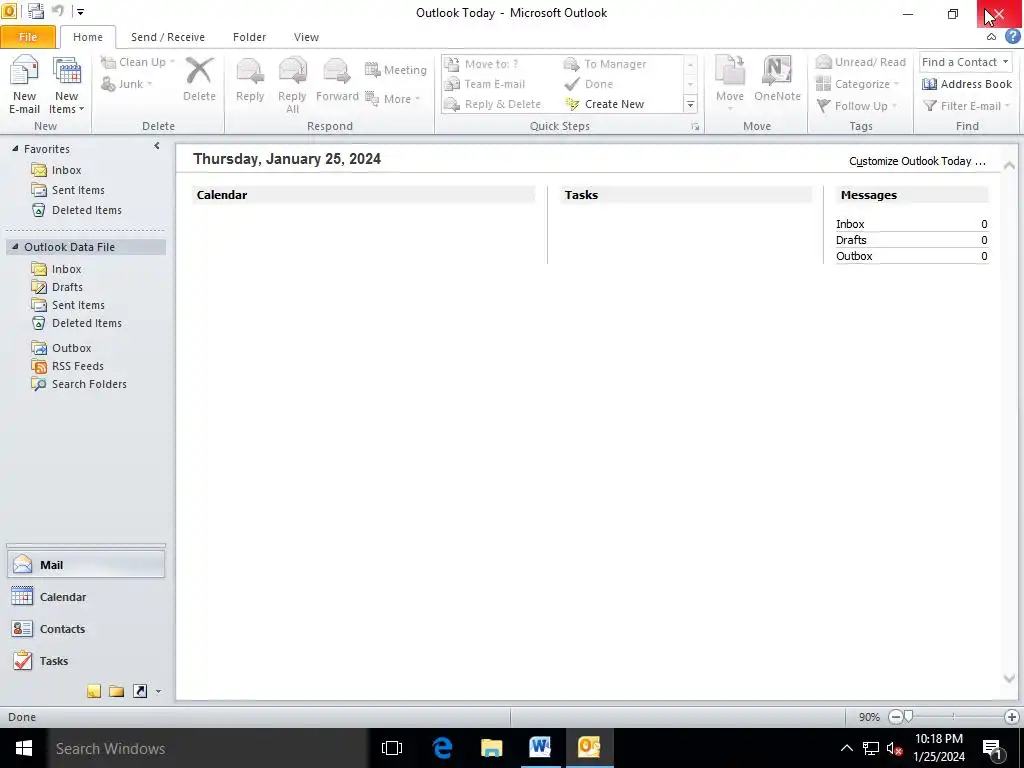Open Microsoft Outlook Help icon
This screenshot has width=1024, height=768.
[1012, 37]
